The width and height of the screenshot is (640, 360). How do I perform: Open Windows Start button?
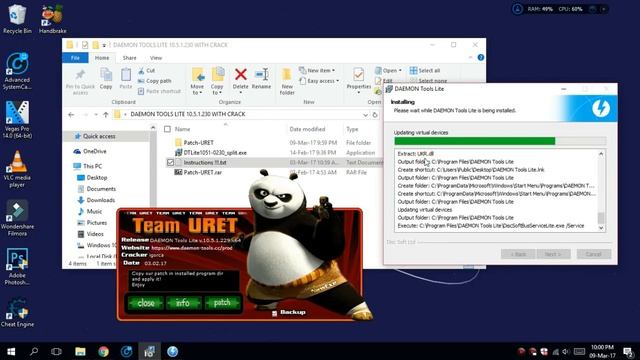[x=11, y=351]
